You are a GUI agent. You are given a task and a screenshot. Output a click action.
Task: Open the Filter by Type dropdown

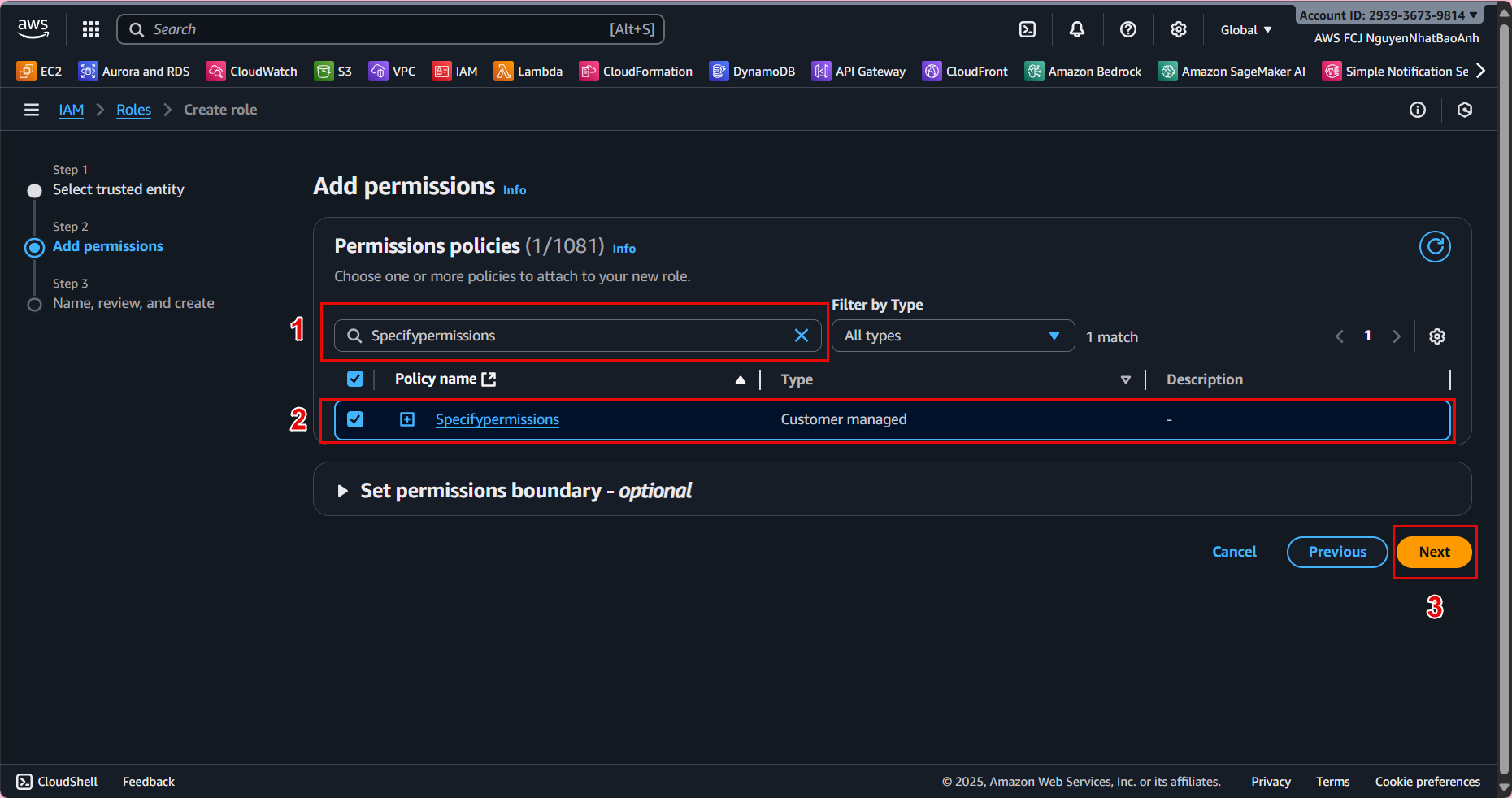click(952, 336)
